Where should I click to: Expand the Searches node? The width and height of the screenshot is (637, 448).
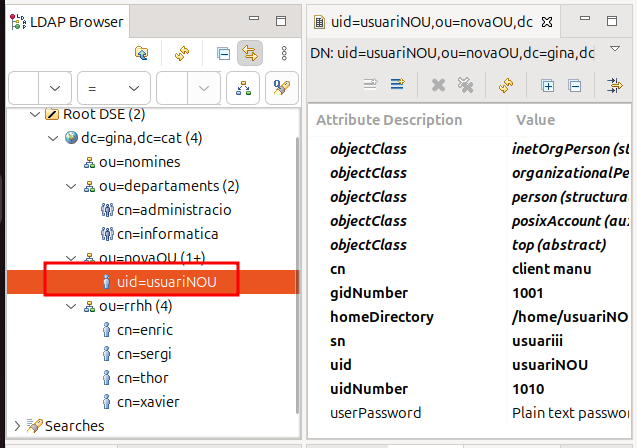[17, 426]
